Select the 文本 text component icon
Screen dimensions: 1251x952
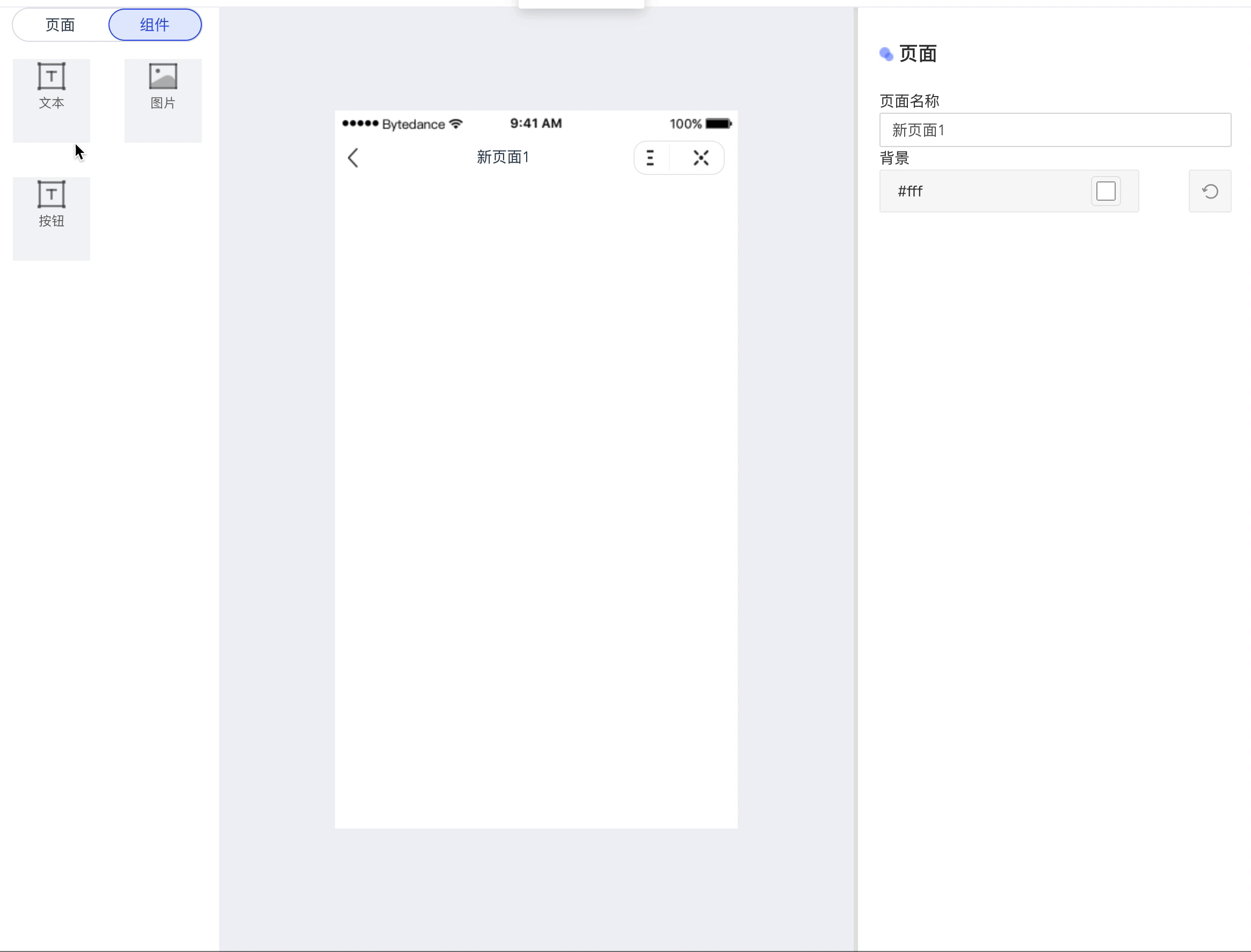tap(52, 76)
